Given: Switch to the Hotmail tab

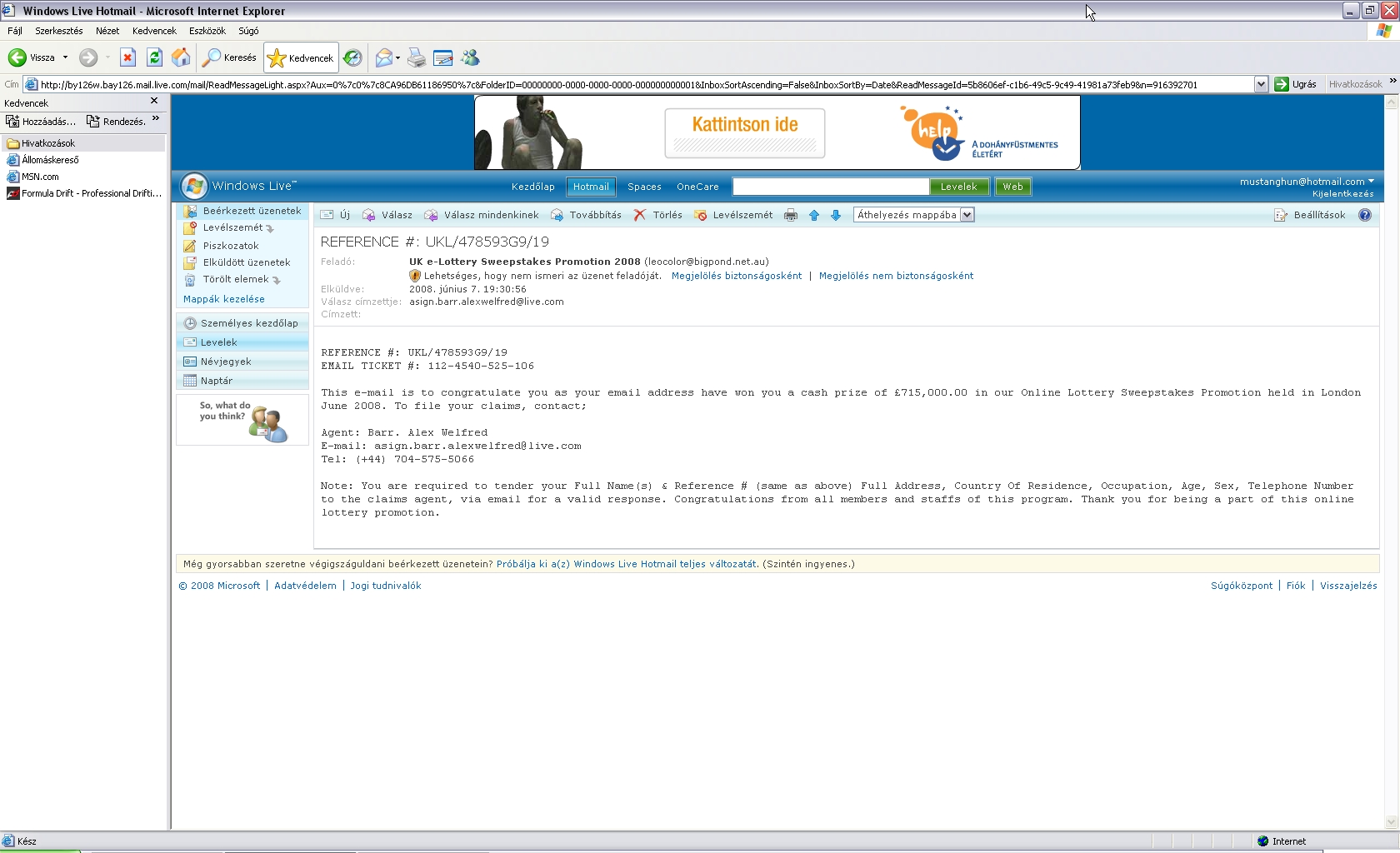Looking at the screenshot, I should [x=591, y=187].
